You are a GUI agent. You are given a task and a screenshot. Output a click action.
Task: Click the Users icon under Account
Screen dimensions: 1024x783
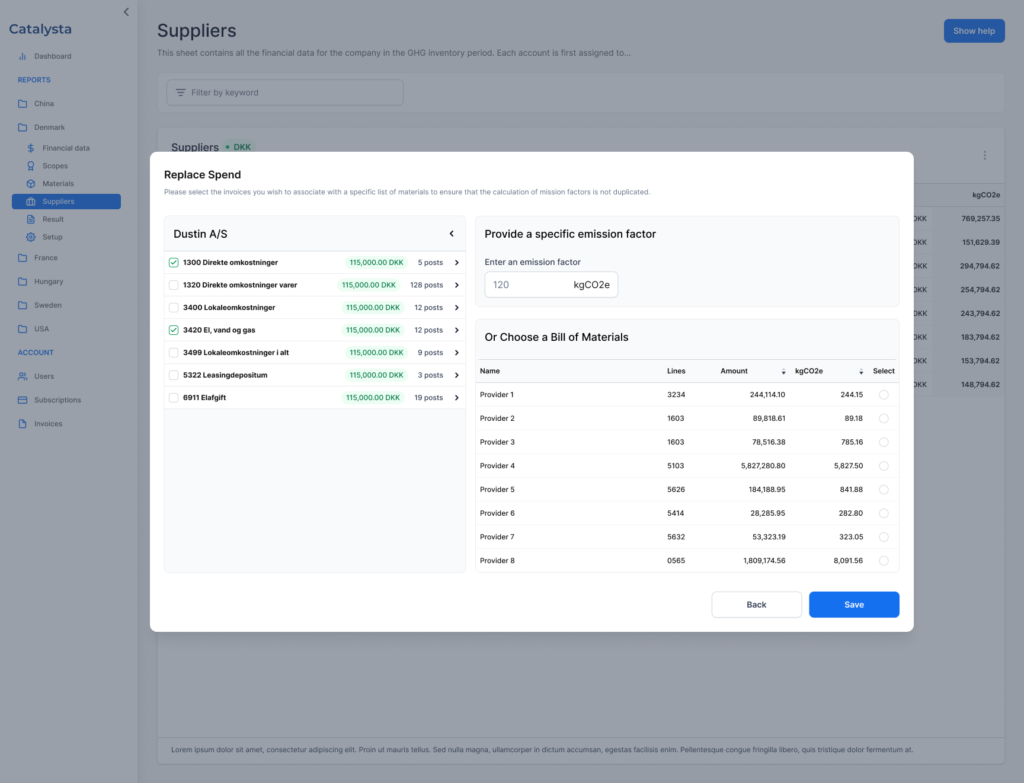click(23, 376)
